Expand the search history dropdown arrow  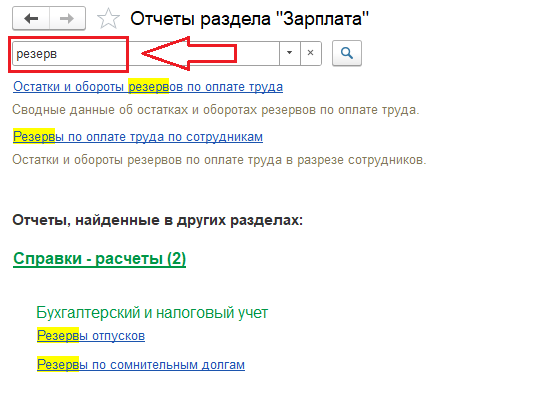(x=289, y=53)
